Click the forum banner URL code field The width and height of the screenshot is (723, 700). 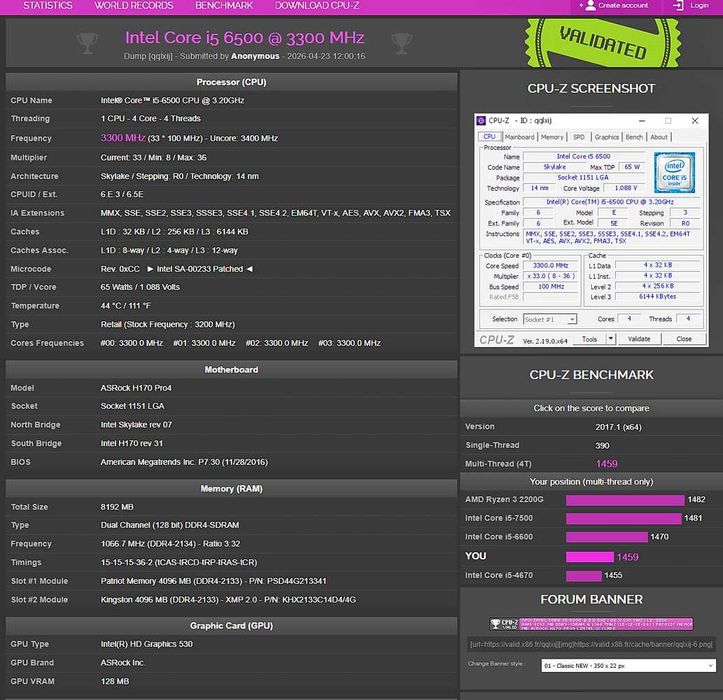tap(591, 644)
